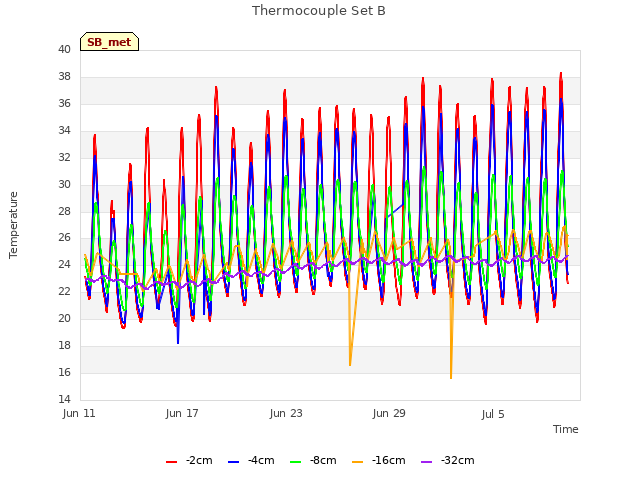Click the 14 y-axis tick label
The width and height of the screenshot is (640, 480).
pyautogui.click(x=64, y=399)
